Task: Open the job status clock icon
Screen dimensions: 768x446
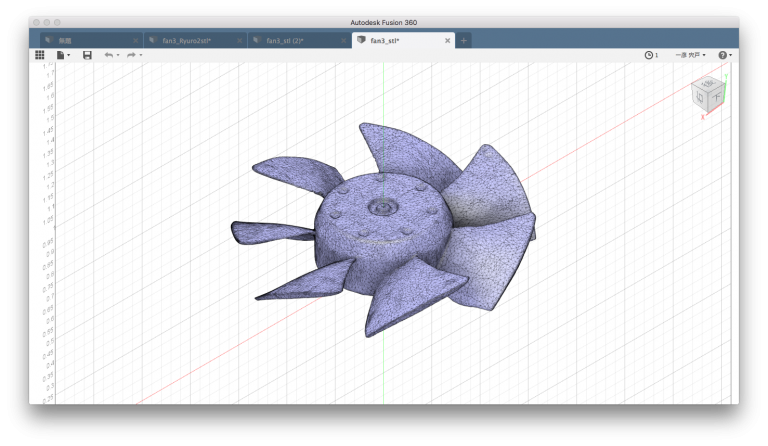Action: click(650, 55)
